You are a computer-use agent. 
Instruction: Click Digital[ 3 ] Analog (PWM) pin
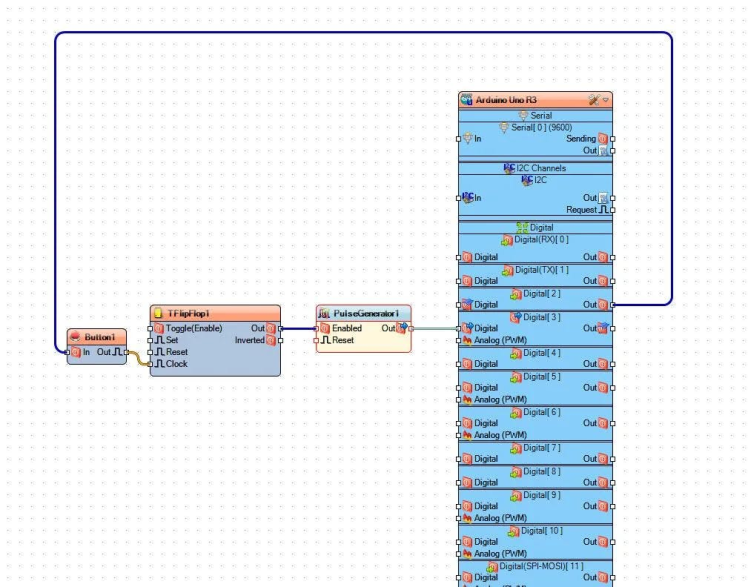pyautogui.click(x=458, y=340)
